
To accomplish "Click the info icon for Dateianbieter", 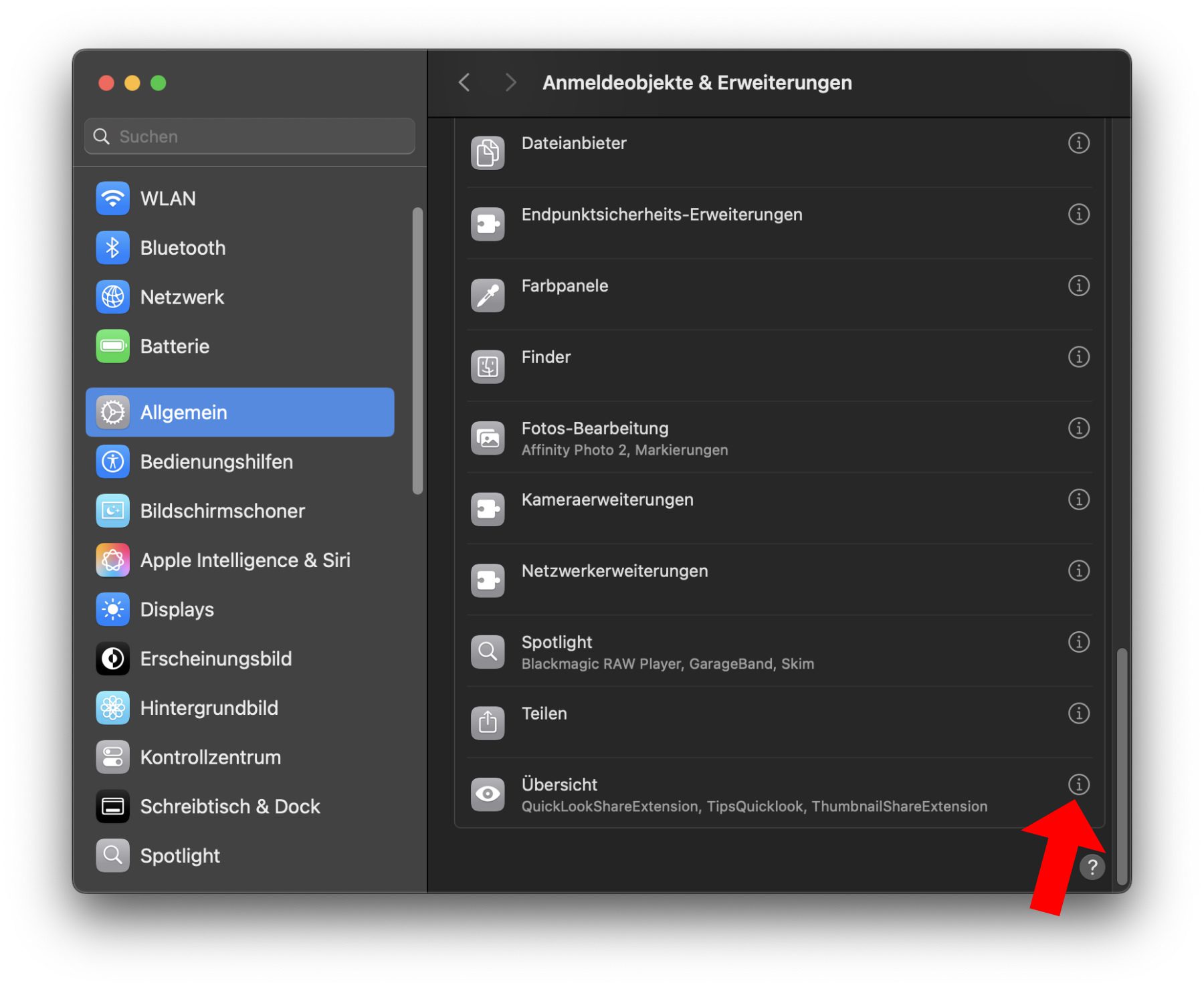I will [1078, 142].
